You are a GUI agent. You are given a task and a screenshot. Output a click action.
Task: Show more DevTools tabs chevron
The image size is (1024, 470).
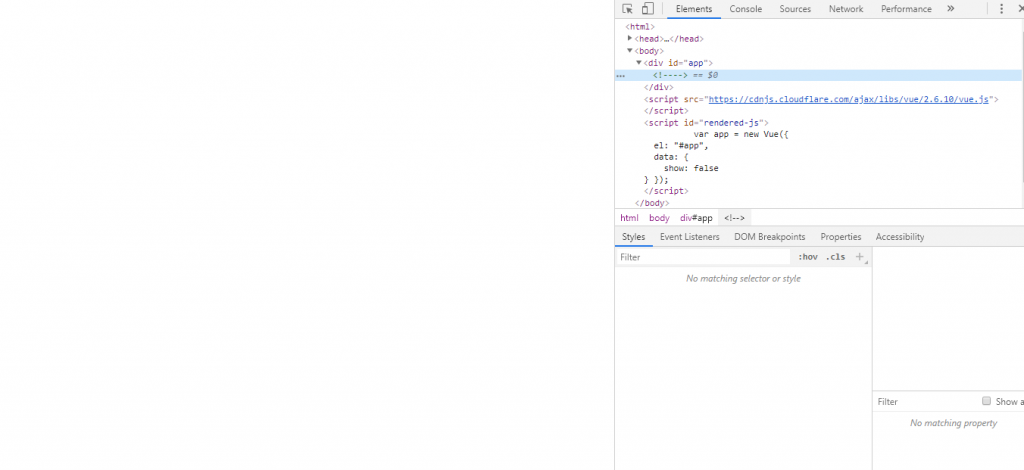951,8
